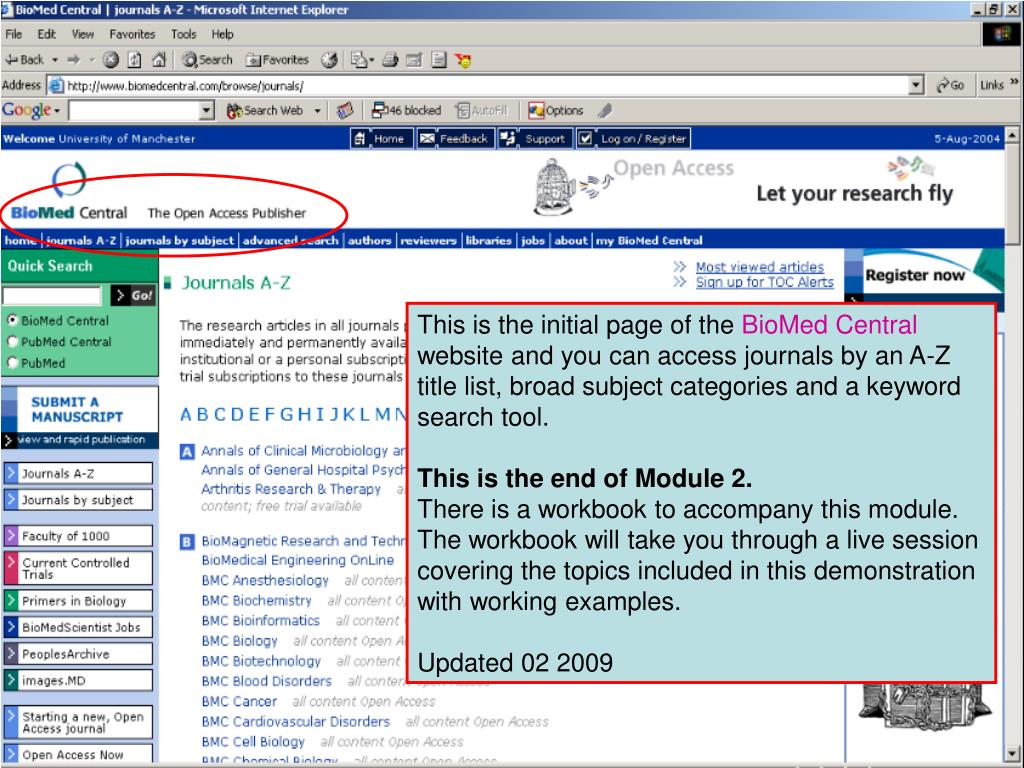
Task: Open the Edit menu
Action: (46, 35)
